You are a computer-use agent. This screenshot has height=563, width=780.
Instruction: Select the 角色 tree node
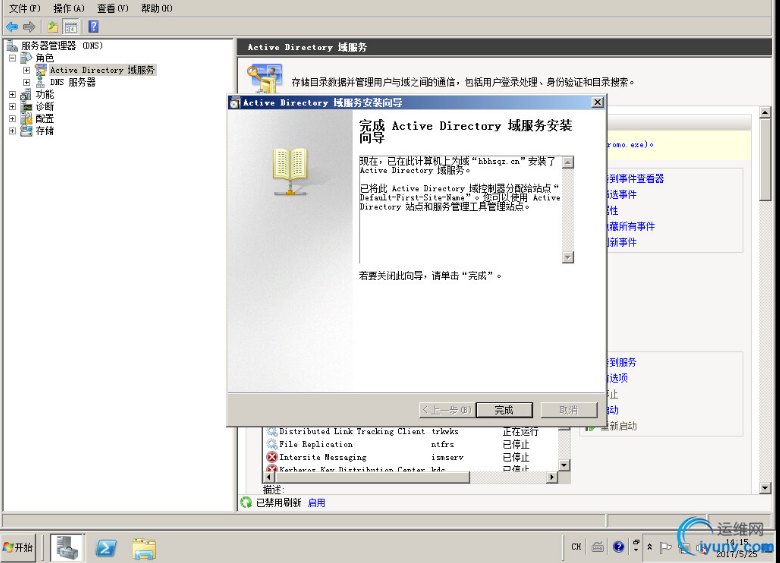(x=44, y=58)
